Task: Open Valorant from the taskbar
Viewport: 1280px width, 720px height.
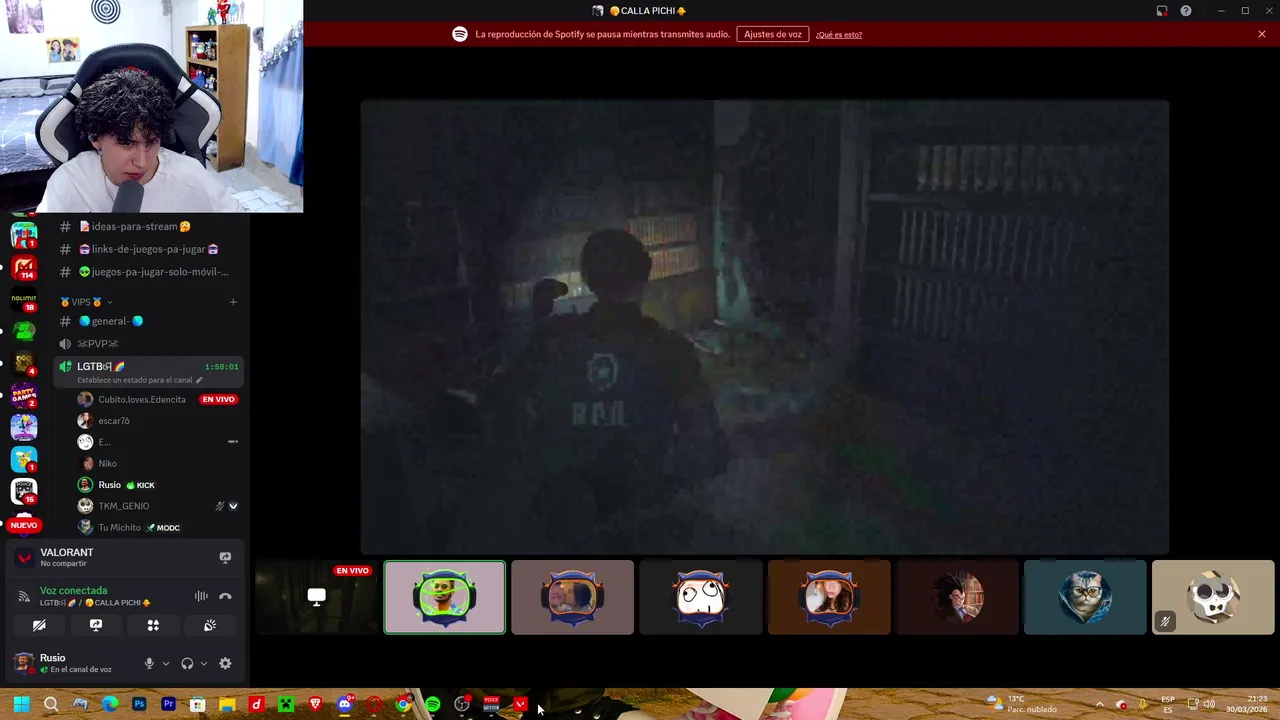Action: coord(520,704)
